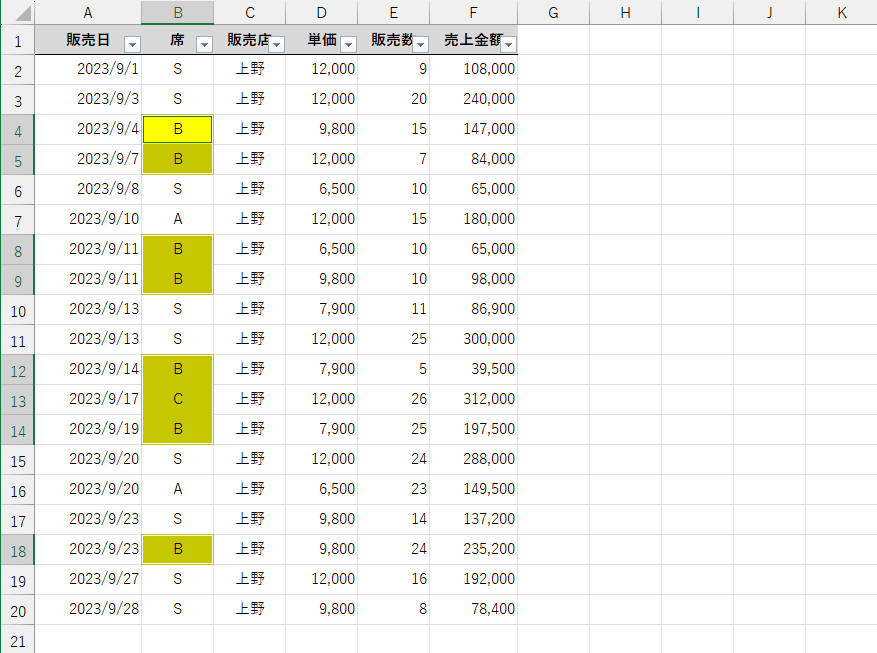
Task: Click sales amount cell 180,000
Action: 474,219
